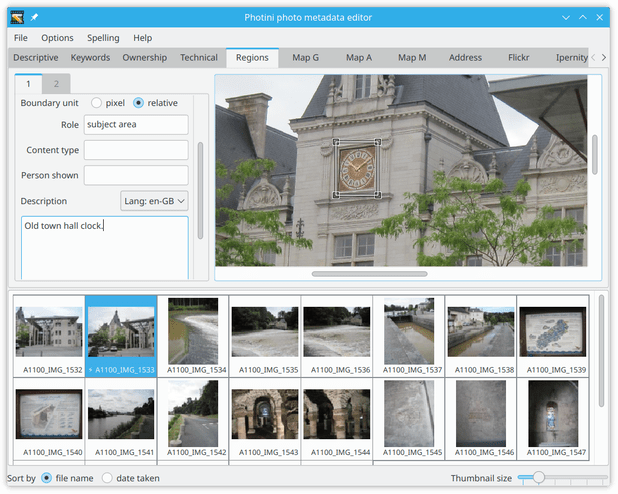
Task: Select thumbnail A1100_IMG_1534
Action: (x=193, y=336)
